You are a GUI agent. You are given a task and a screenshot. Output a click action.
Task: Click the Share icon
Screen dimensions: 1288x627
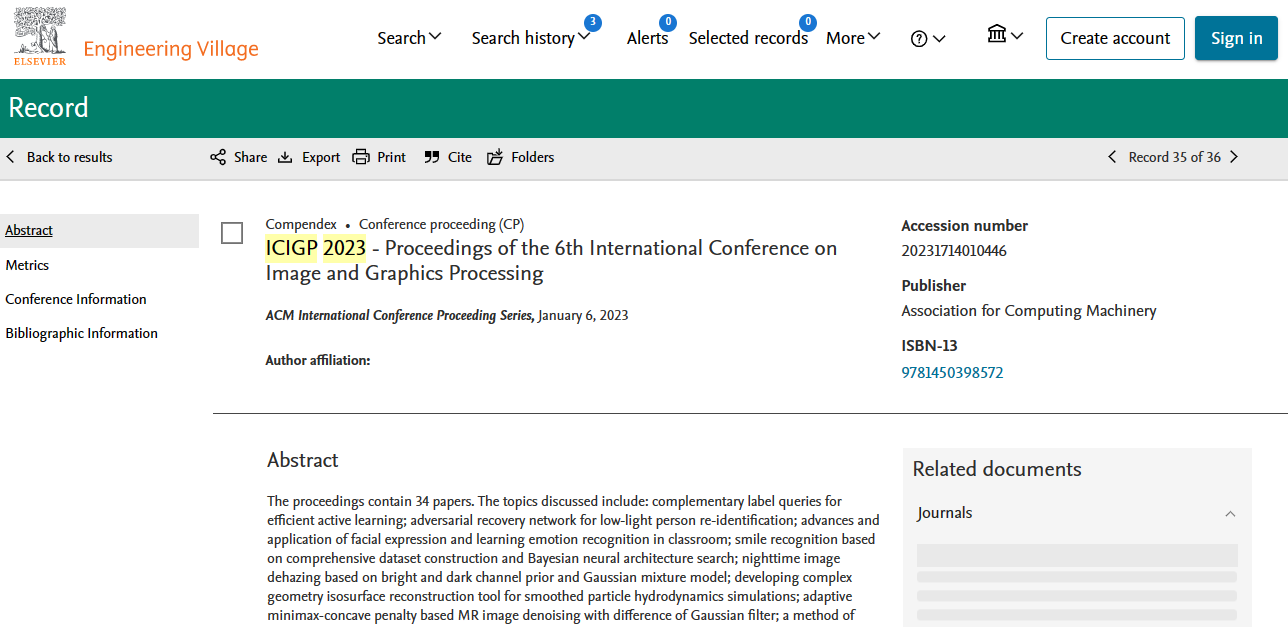(x=218, y=157)
